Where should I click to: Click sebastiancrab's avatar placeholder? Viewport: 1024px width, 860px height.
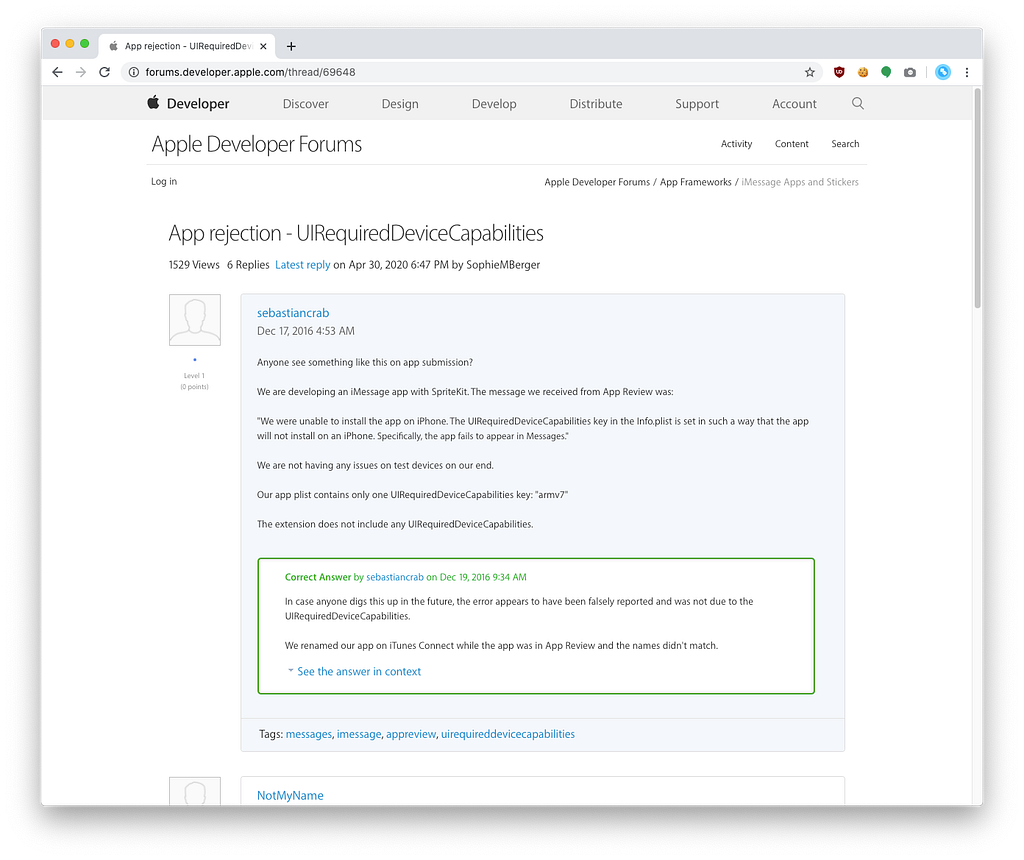point(195,320)
